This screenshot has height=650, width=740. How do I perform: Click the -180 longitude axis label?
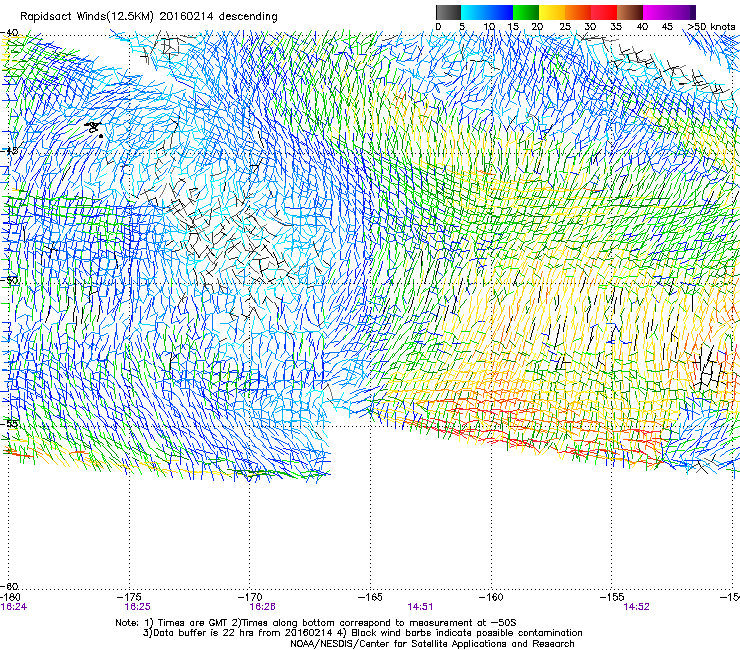click(10, 598)
